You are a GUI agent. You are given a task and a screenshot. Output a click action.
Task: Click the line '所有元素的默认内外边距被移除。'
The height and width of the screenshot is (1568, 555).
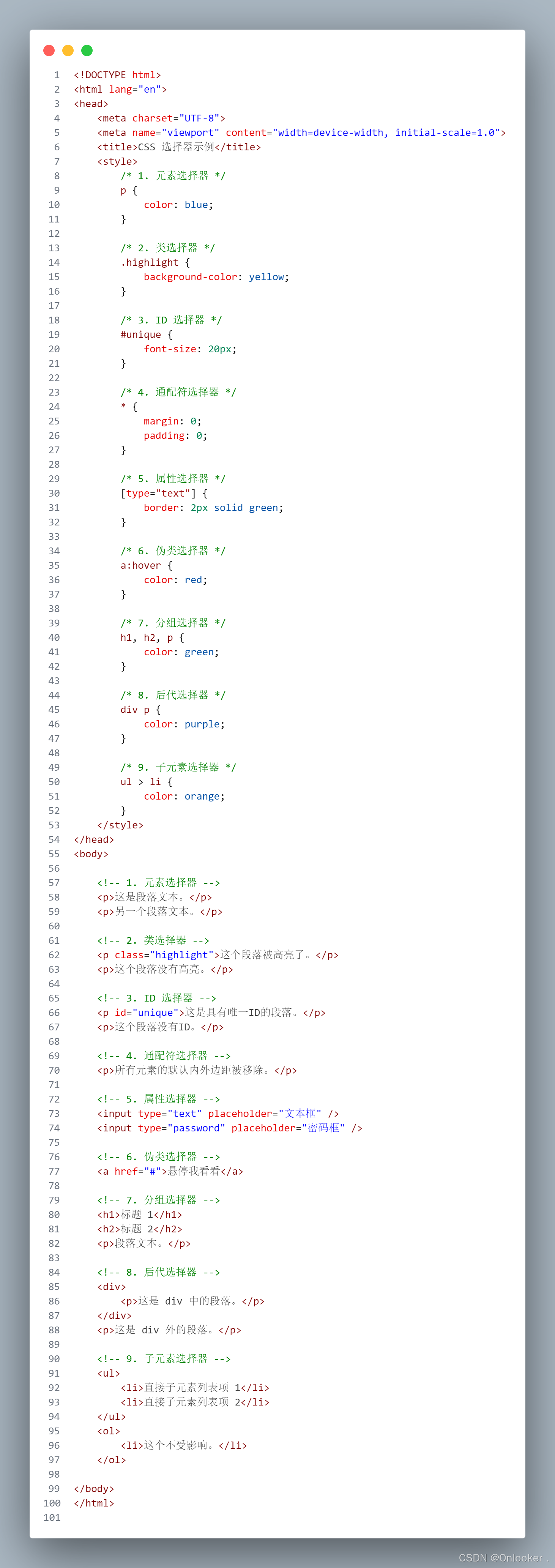(197, 1070)
